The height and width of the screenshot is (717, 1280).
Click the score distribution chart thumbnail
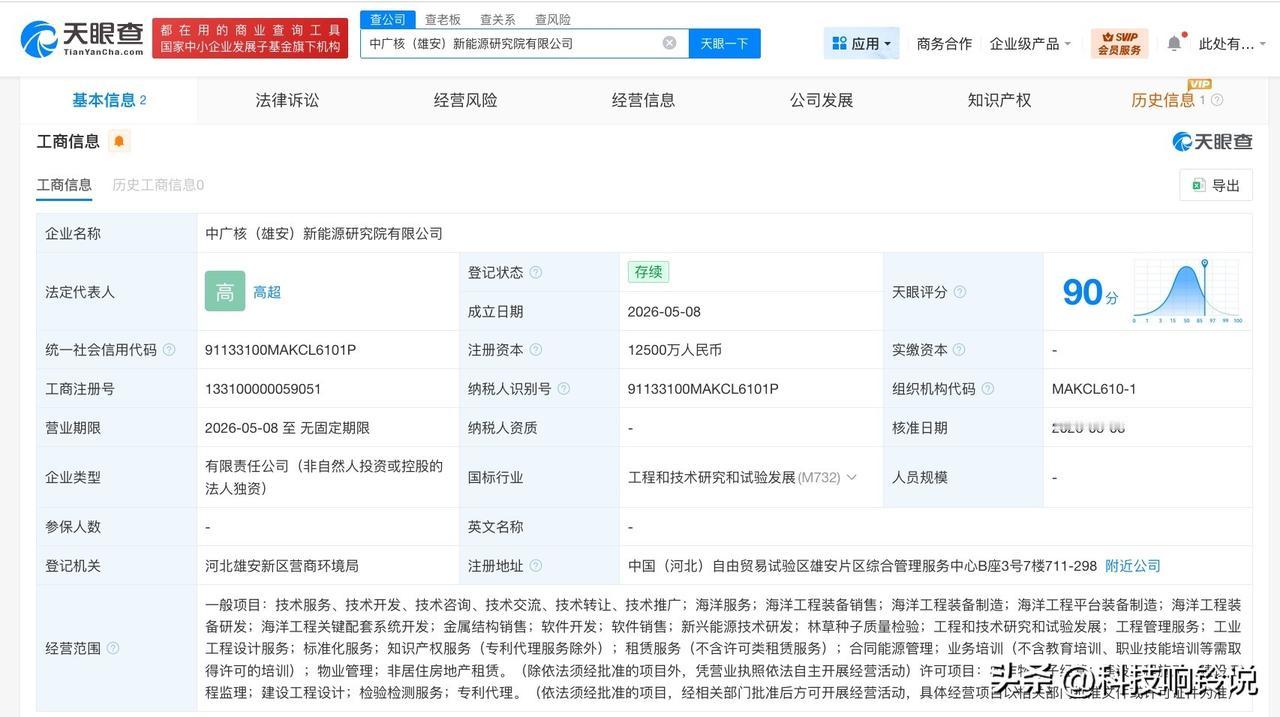(1187, 291)
